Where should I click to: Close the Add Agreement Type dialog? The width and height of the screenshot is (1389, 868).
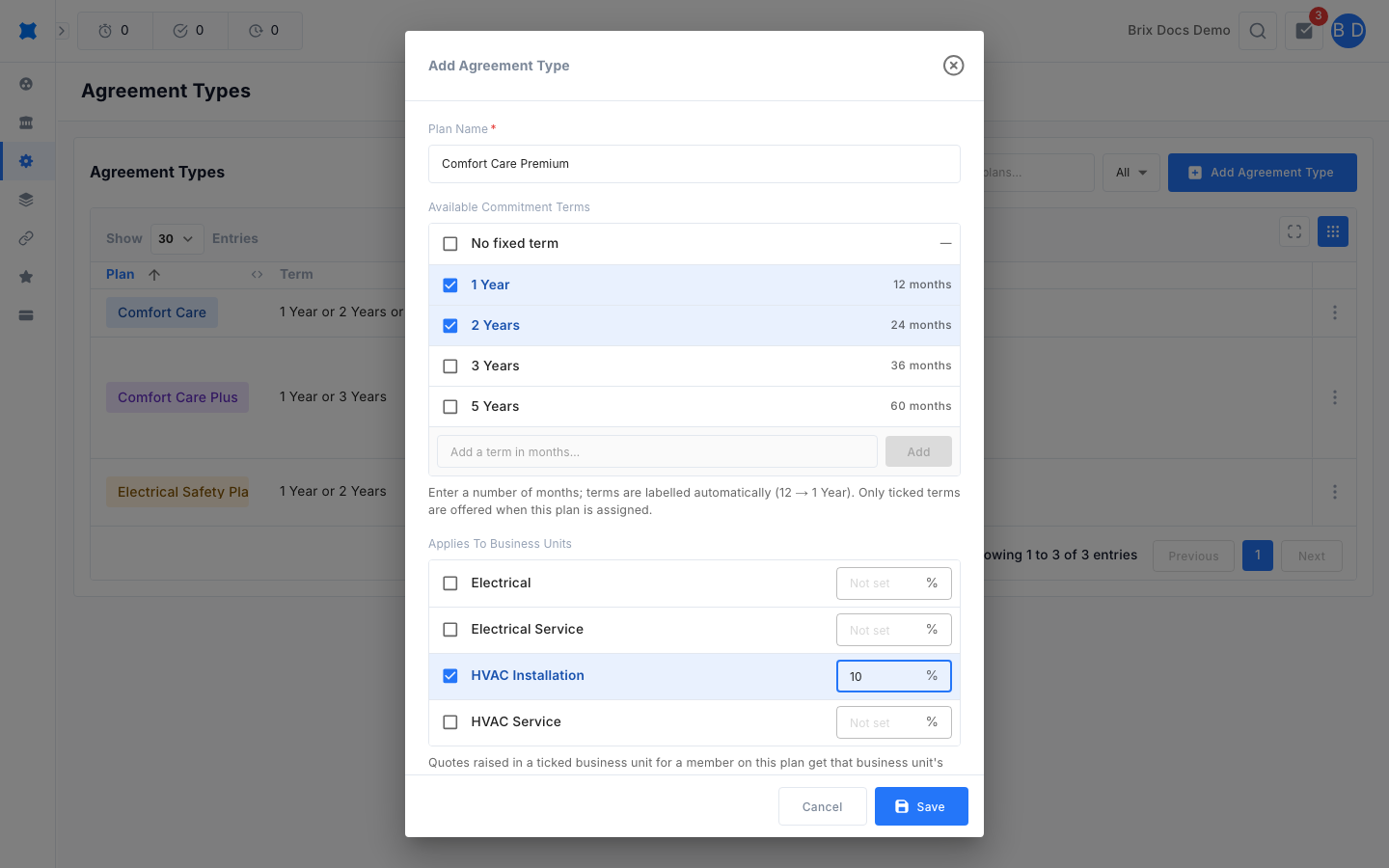(953, 66)
